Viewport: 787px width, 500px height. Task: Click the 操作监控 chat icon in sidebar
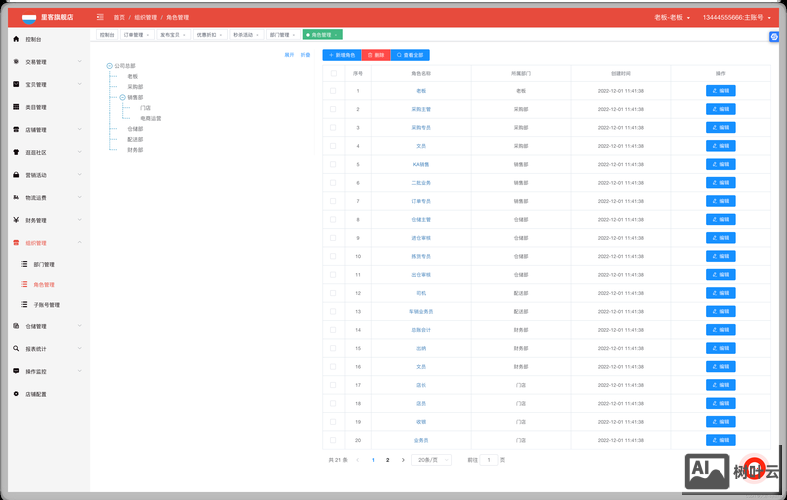16,371
